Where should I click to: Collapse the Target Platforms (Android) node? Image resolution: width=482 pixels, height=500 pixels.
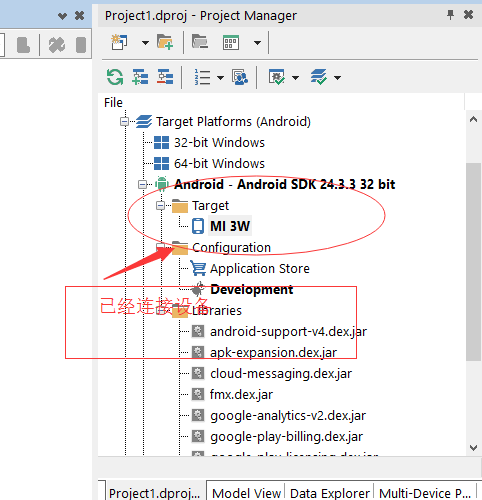[124, 122]
